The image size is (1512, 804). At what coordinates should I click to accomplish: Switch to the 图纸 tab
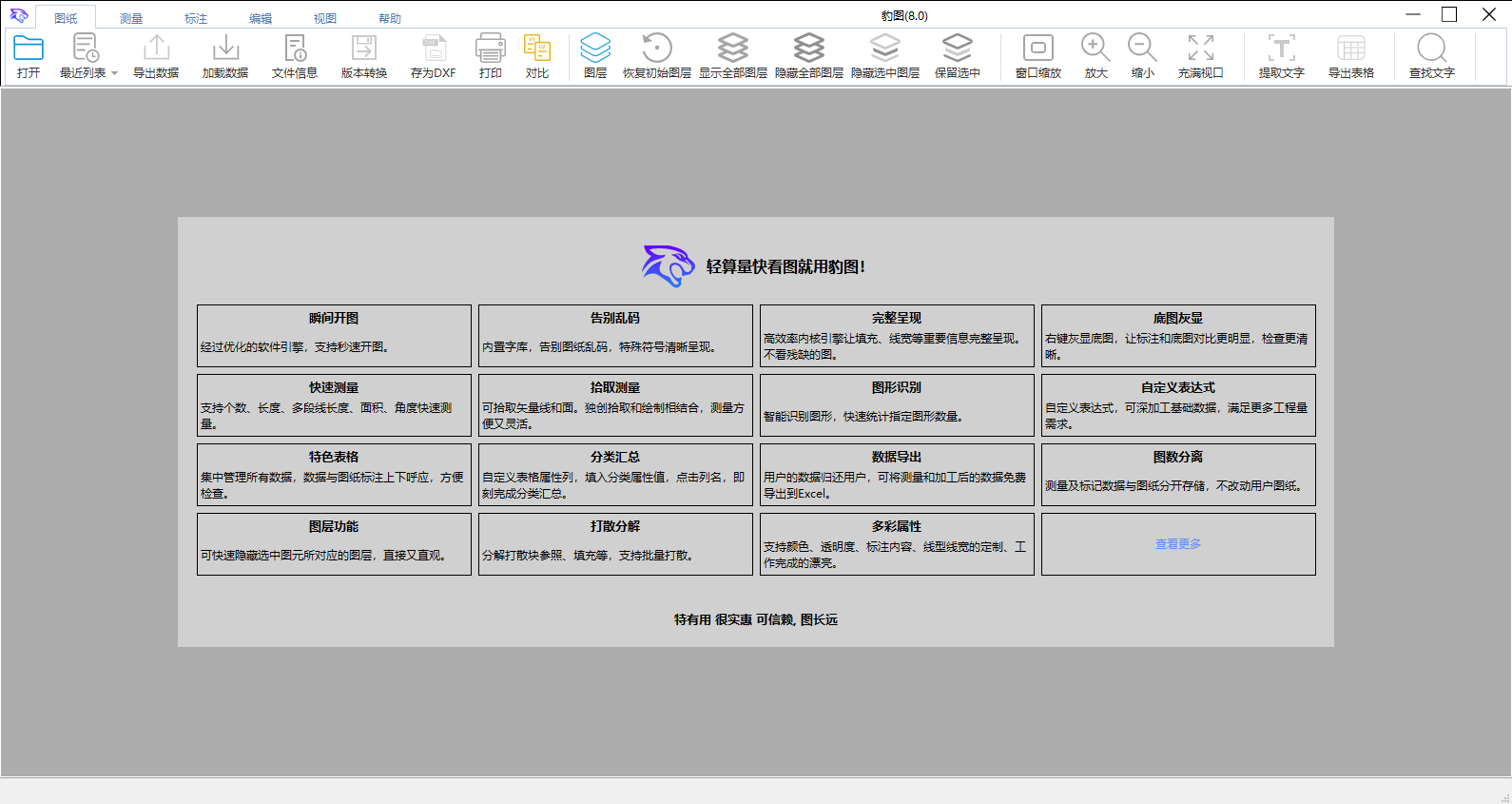66,18
